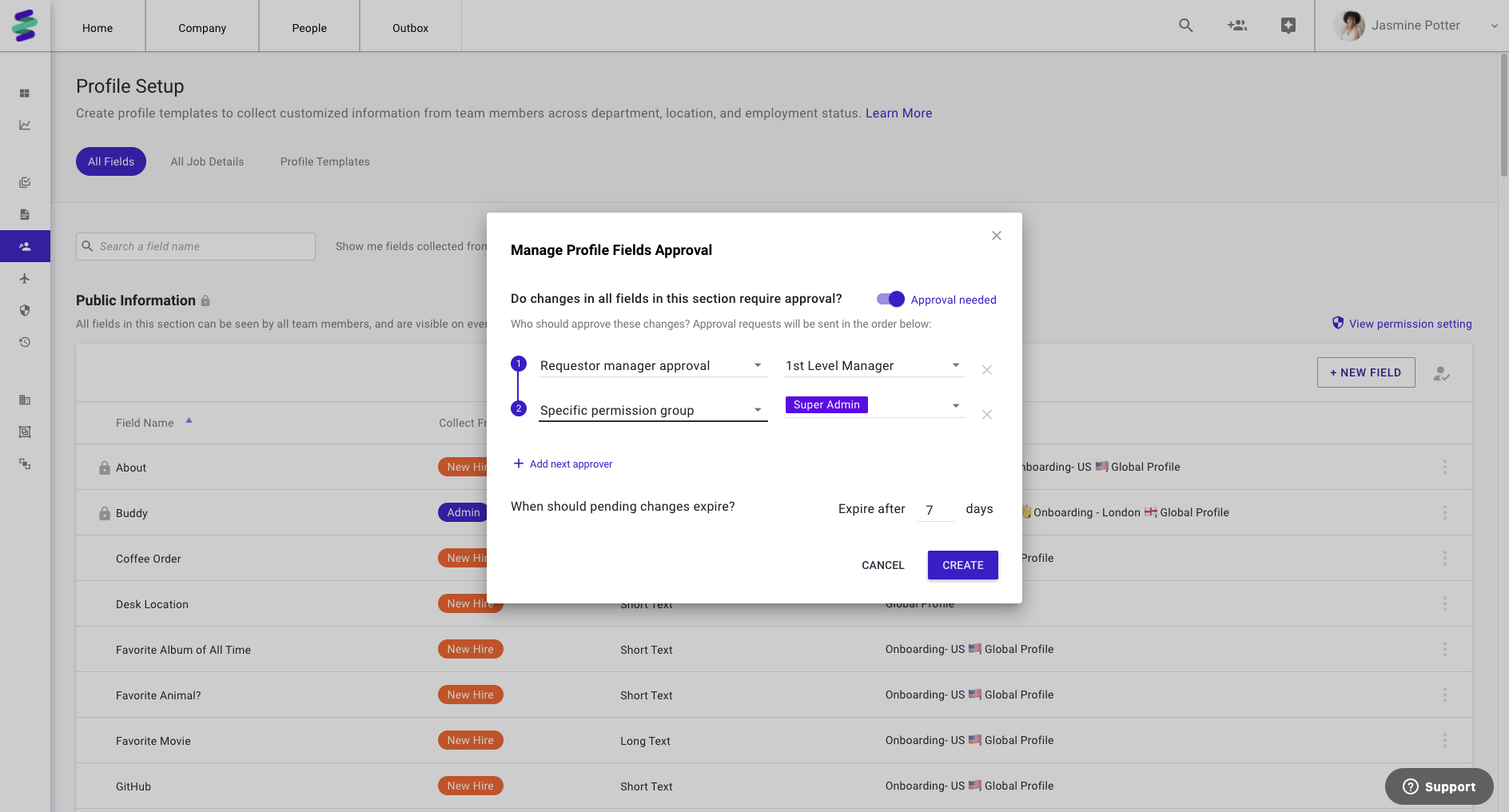This screenshot has height=812, width=1509.
Task: Click the history clock icon in sidebar
Action: 25,342
